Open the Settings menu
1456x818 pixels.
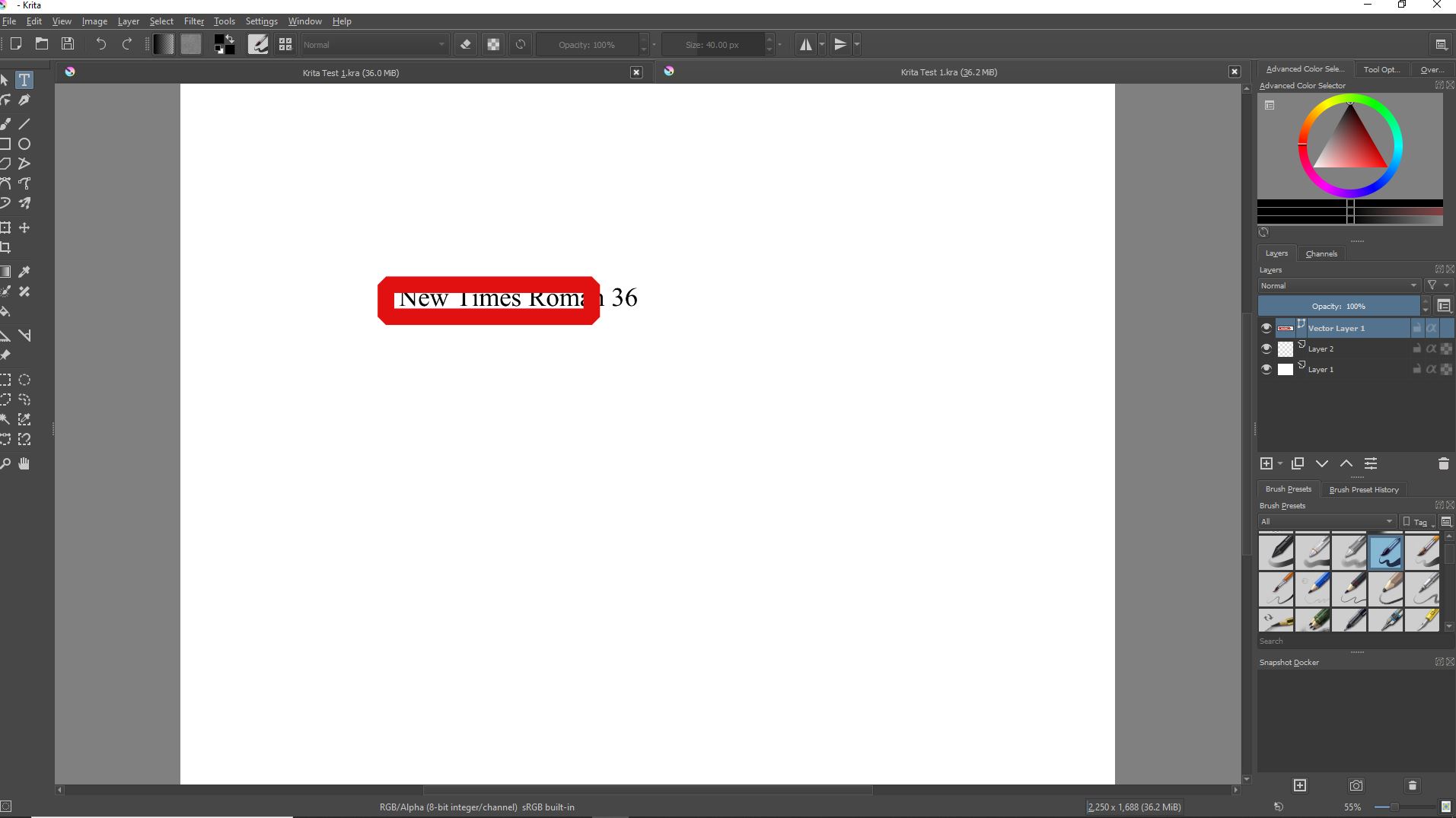point(261,21)
